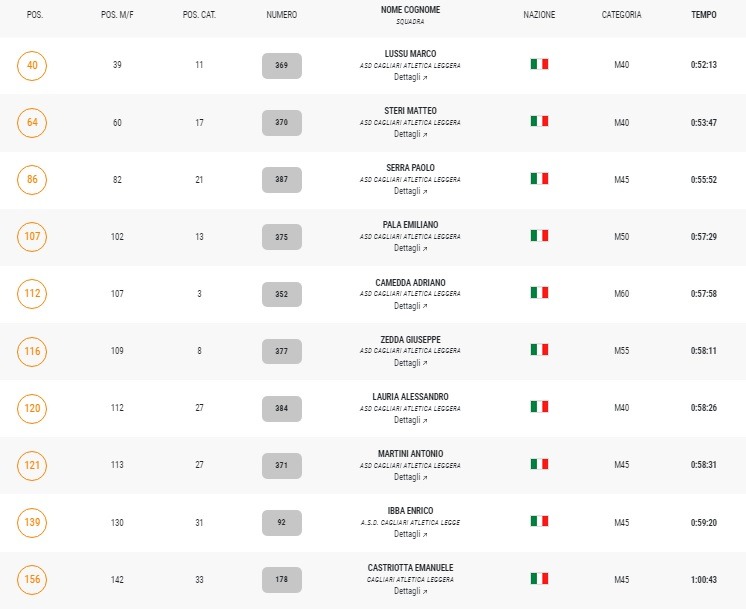Click the position 156 circle badge
This screenshot has width=746, height=609.
32,579
